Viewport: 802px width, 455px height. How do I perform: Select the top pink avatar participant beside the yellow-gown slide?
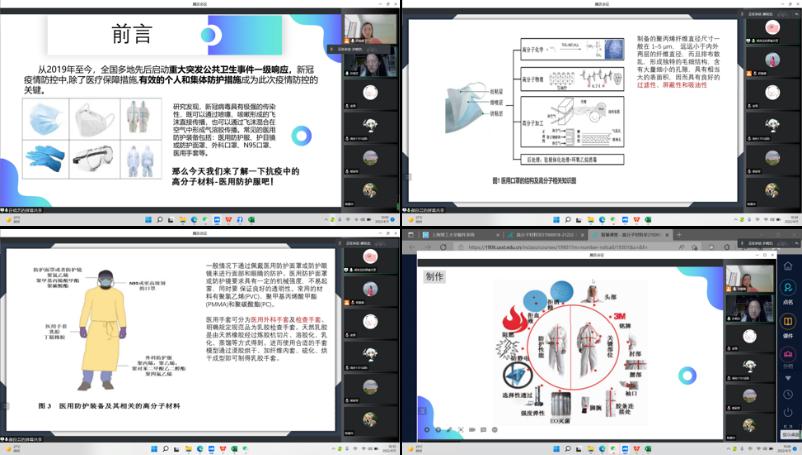click(x=370, y=256)
